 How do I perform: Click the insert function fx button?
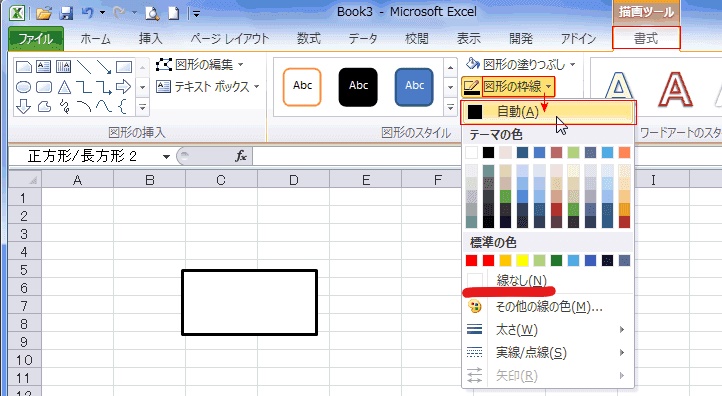241,157
